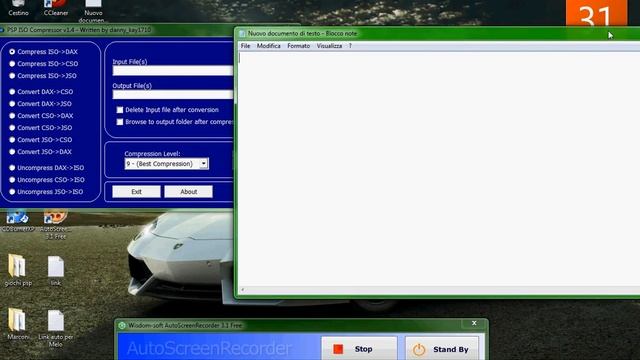Open the Nuovo documento desktop file

[x=92, y=11]
